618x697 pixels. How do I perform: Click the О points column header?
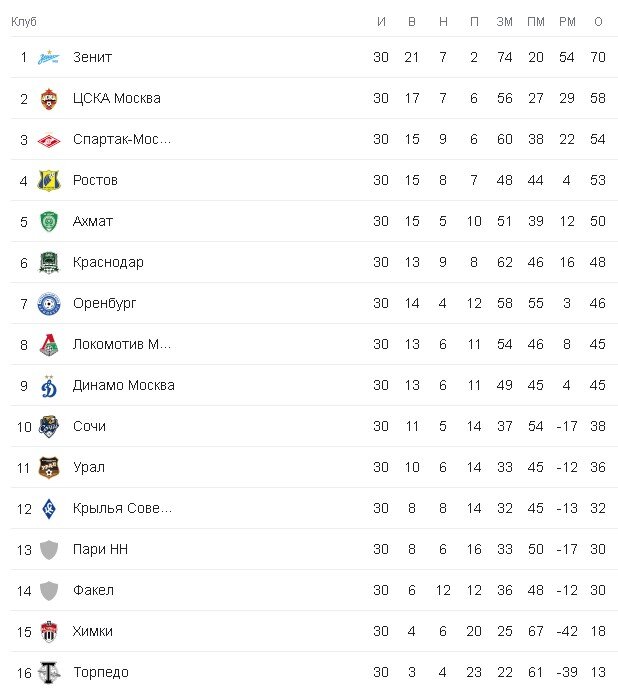tap(598, 22)
